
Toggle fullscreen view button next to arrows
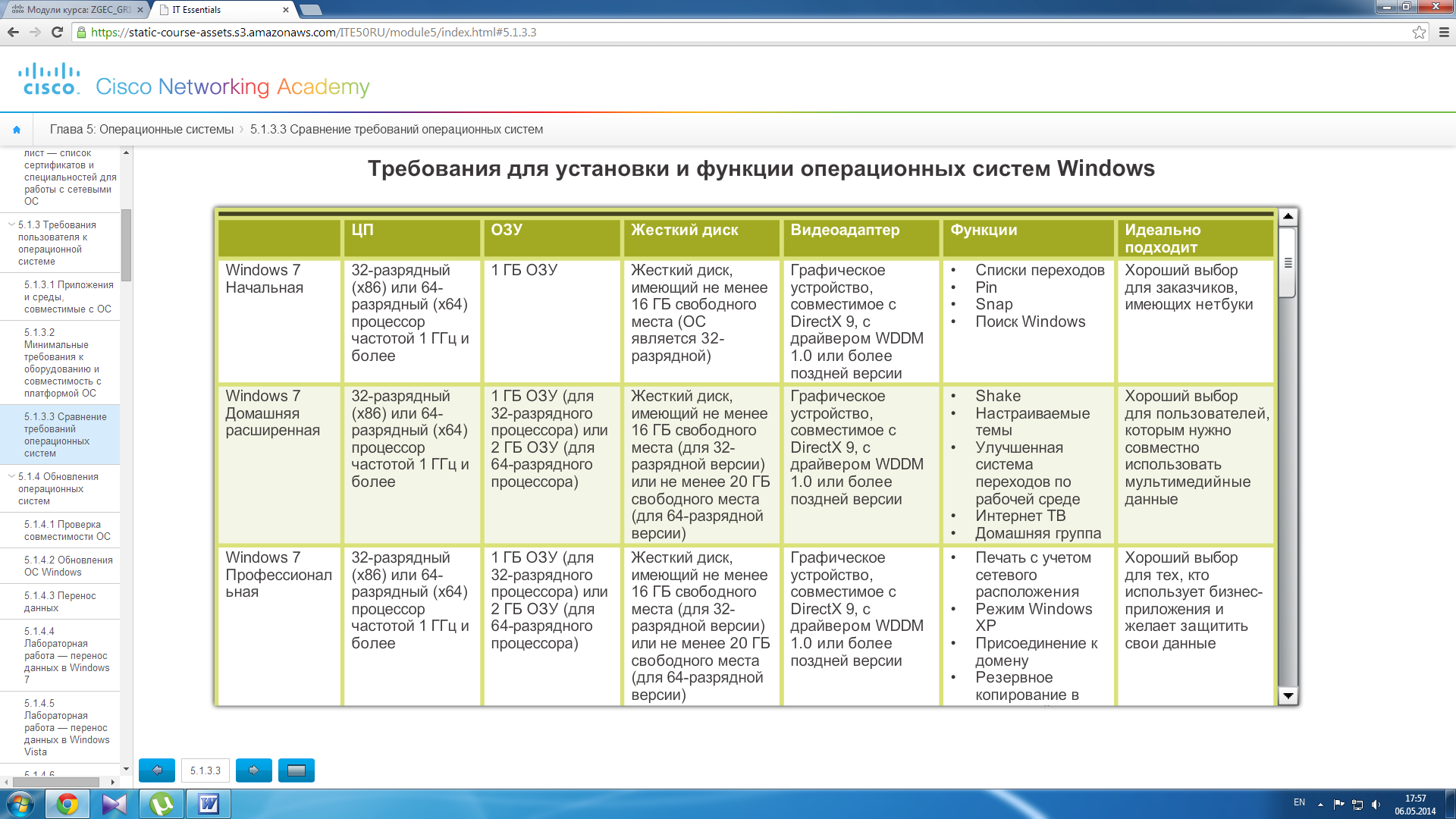point(297,770)
